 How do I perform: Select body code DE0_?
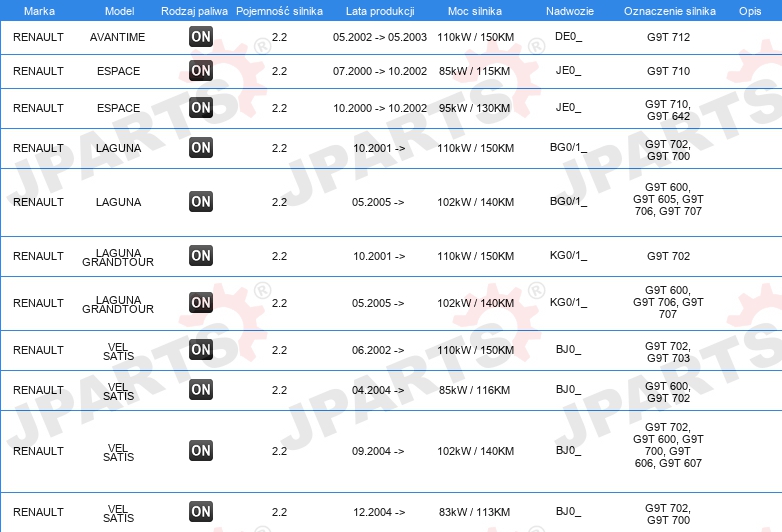569,36
